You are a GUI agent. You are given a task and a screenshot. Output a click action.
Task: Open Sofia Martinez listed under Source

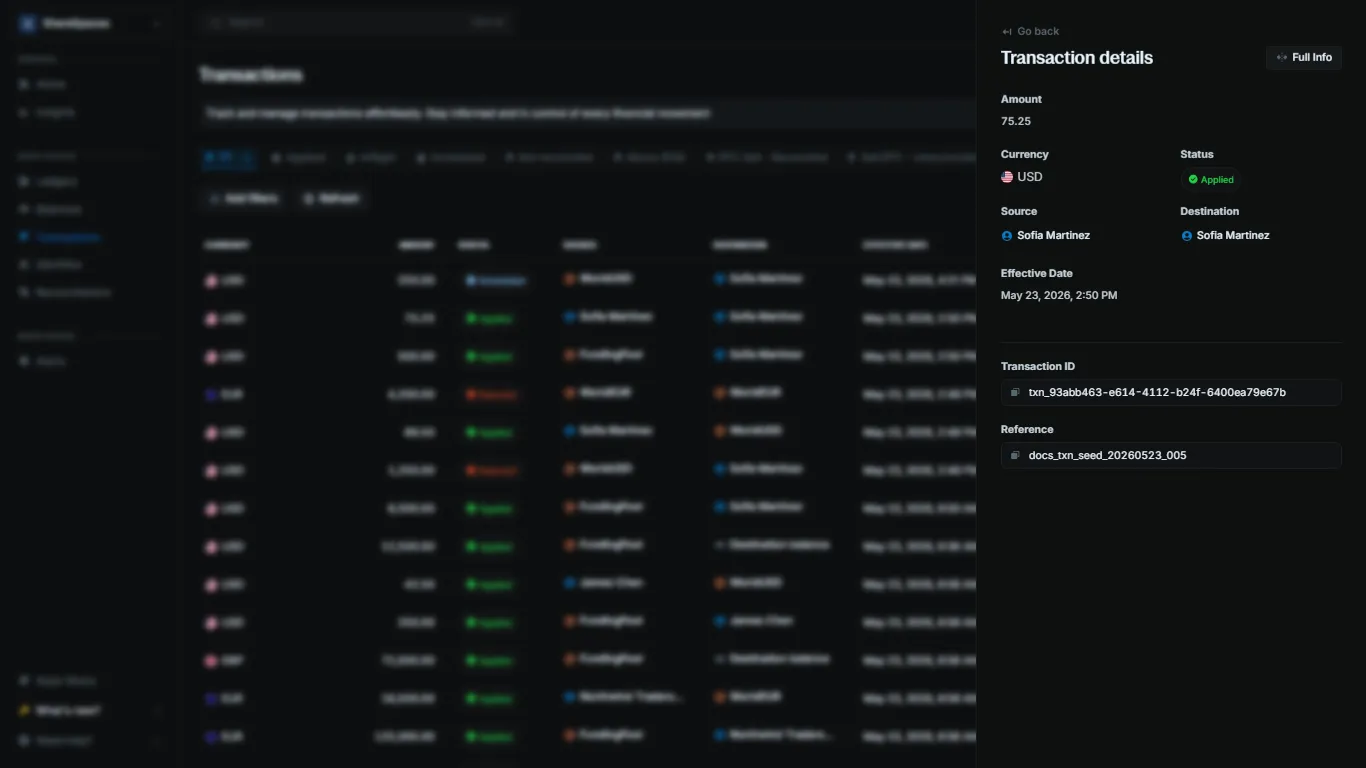pos(1053,236)
